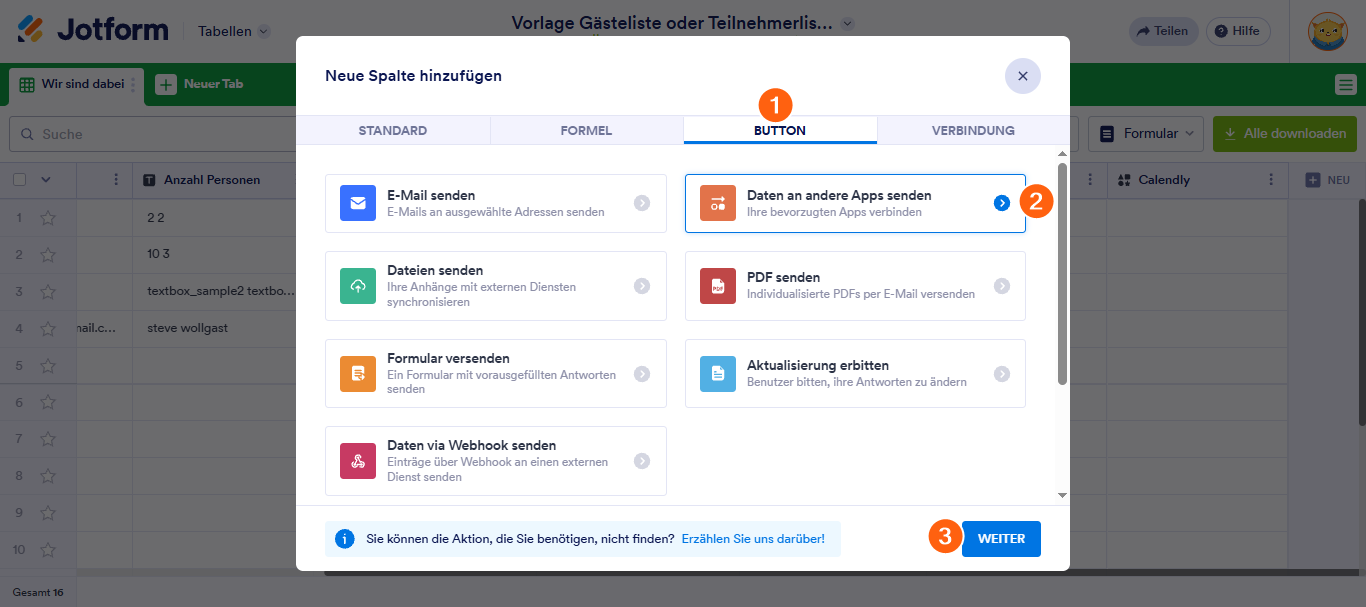Toggle the select-all rows checkbox
The image size is (1366, 607).
point(20,180)
